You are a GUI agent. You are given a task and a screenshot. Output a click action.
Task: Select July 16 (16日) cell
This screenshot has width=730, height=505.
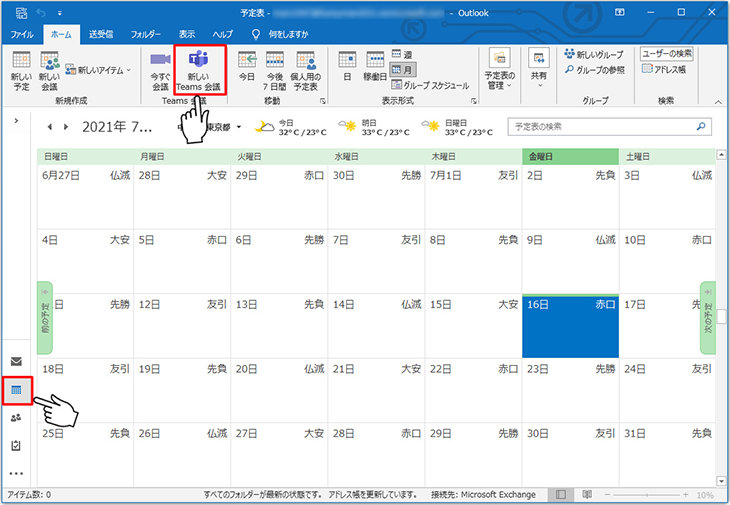[x=570, y=326]
